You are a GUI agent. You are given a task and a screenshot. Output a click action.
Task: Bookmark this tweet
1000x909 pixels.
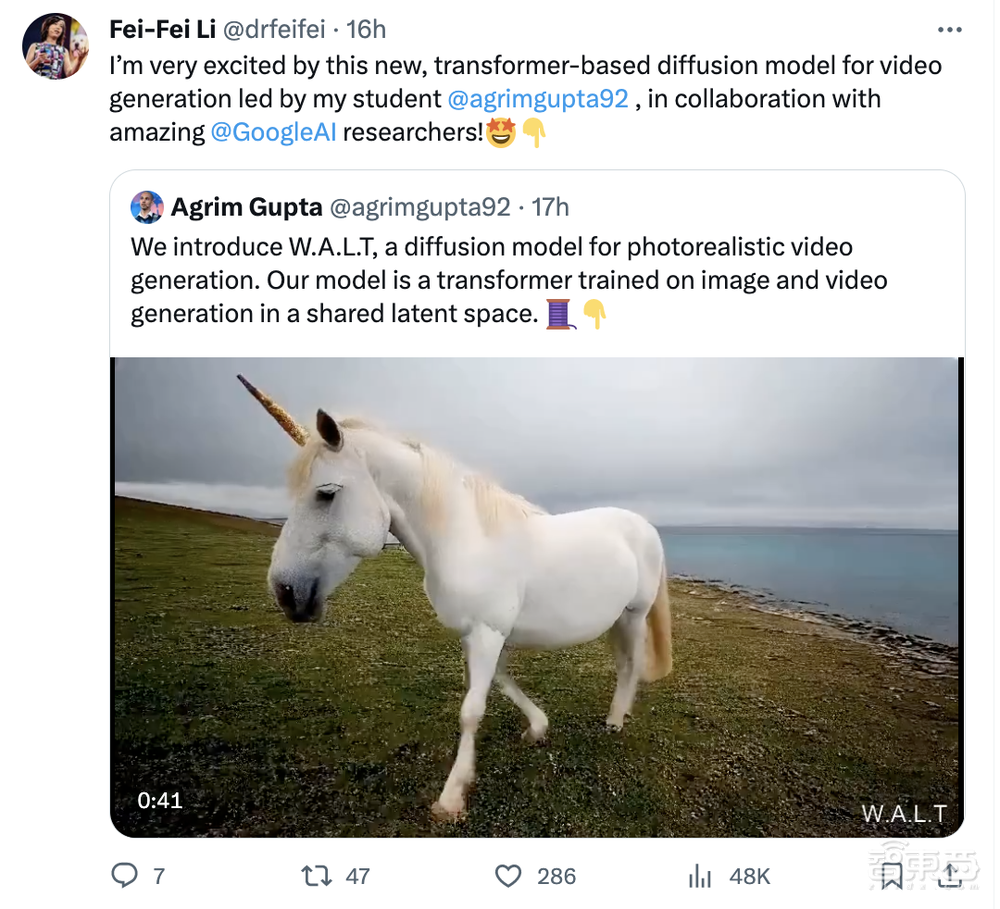[892, 876]
